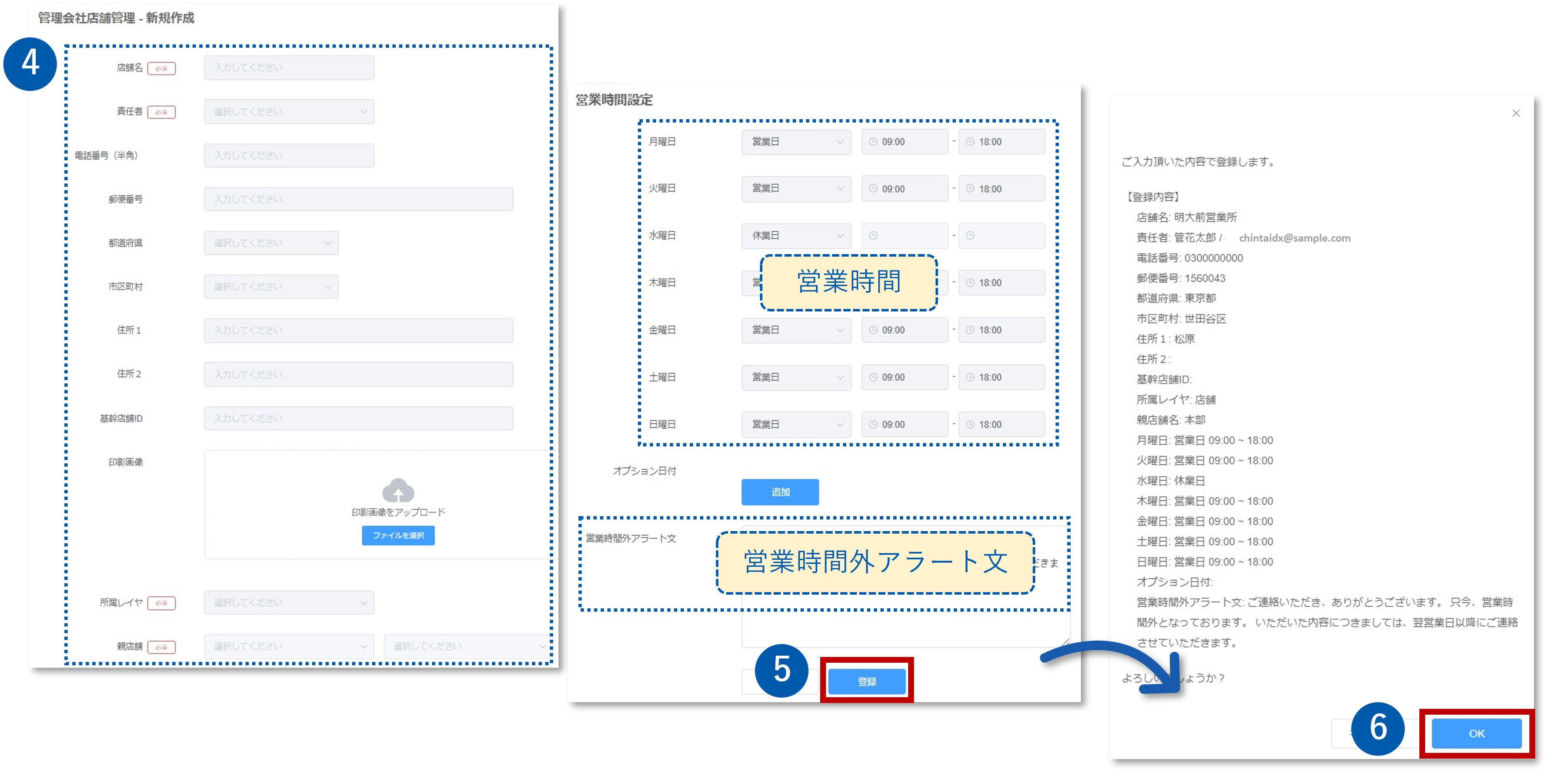Image resolution: width=1546 pixels, height=784 pixels.
Task: Click the clock icon in Wednesday start time
Action: [x=873, y=235]
